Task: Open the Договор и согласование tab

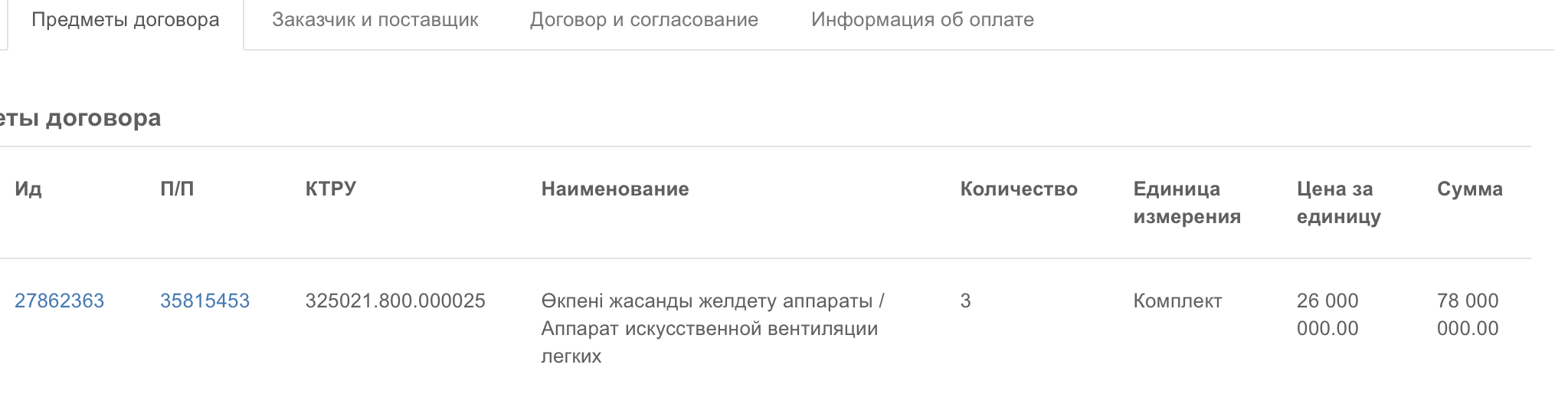Action: click(x=644, y=20)
